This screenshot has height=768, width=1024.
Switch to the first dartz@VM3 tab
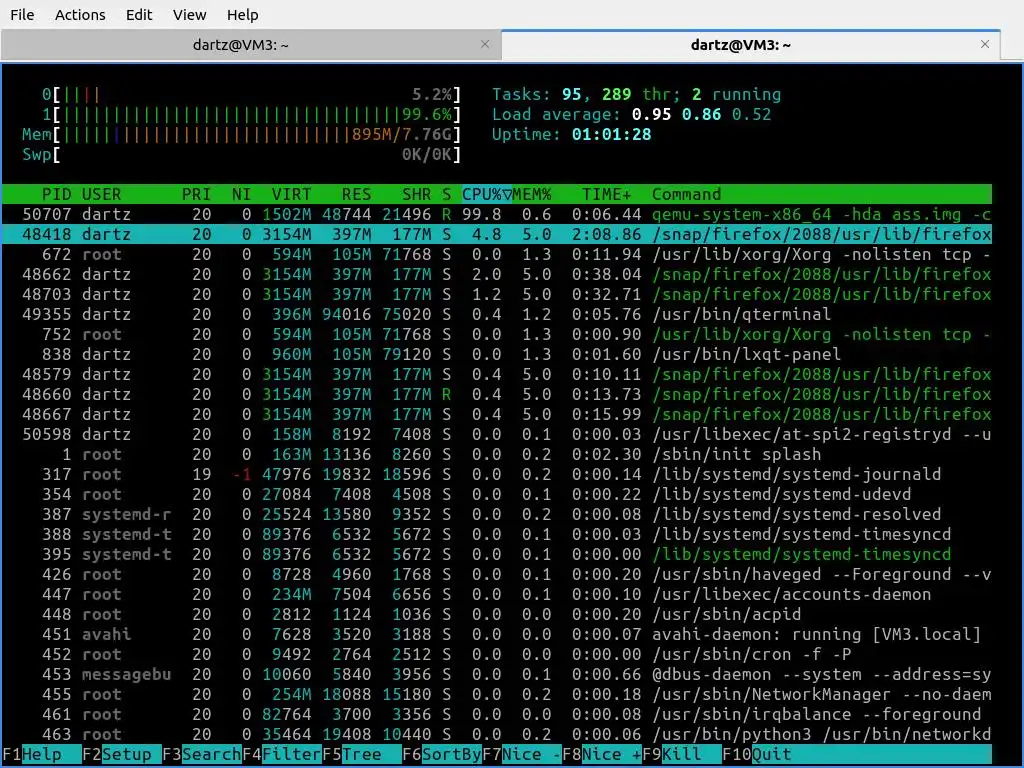coord(240,44)
